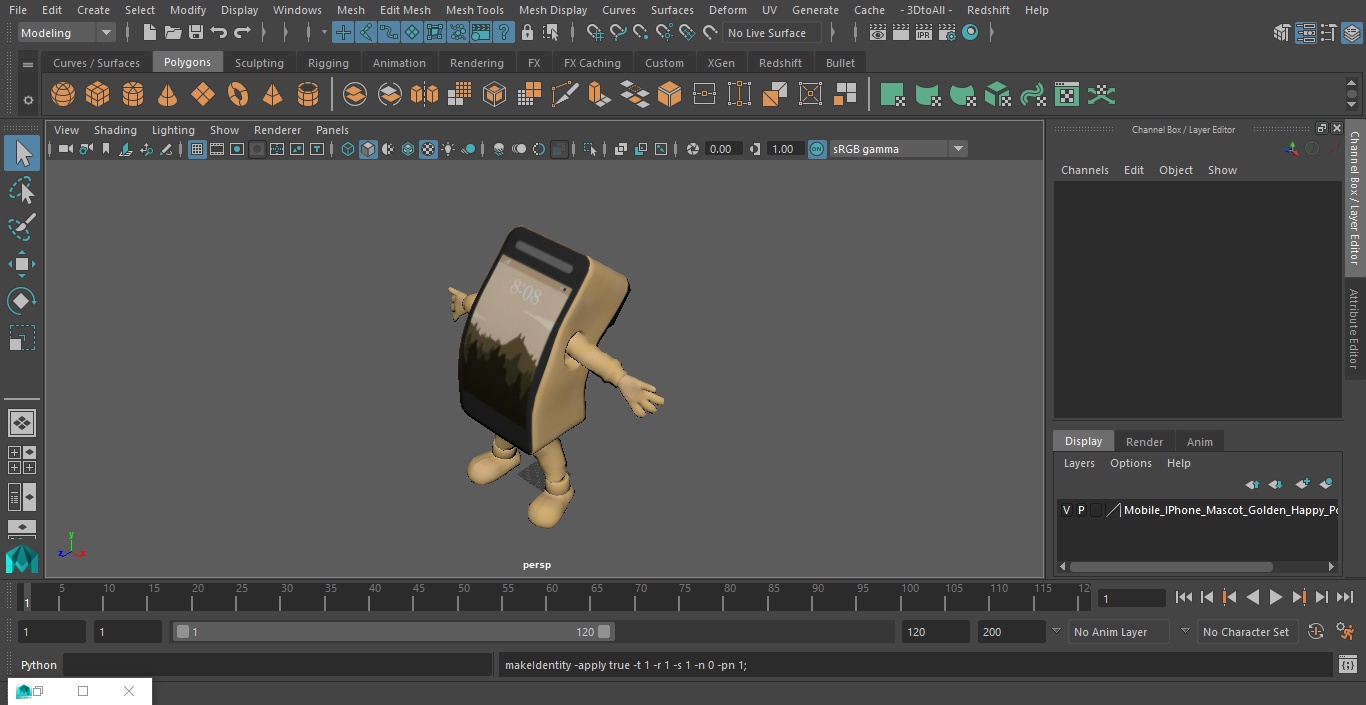The image size is (1366, 705).
Task: Play the animation backward
Action: click(1252, 597)
